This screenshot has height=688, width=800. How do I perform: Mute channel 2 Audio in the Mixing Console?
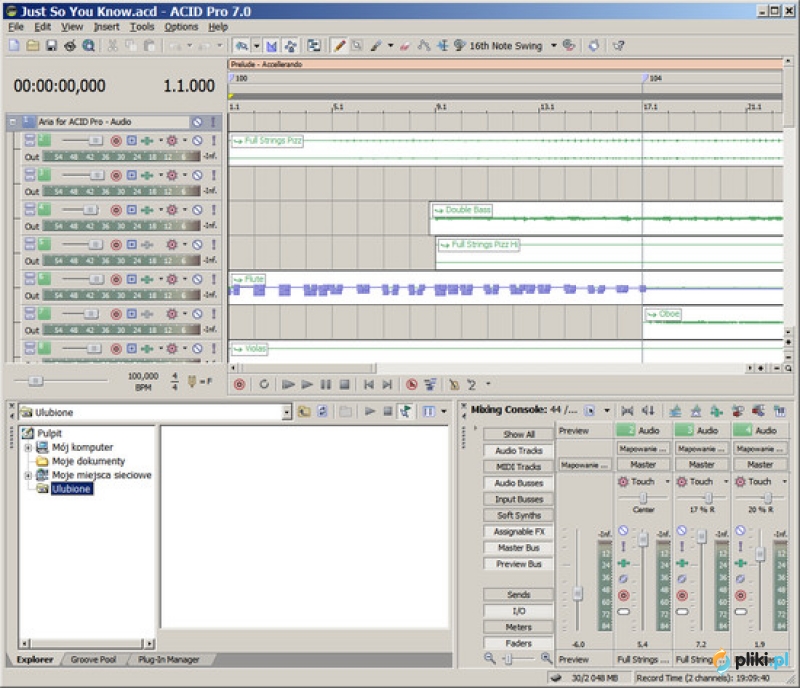tap(623, 530)
